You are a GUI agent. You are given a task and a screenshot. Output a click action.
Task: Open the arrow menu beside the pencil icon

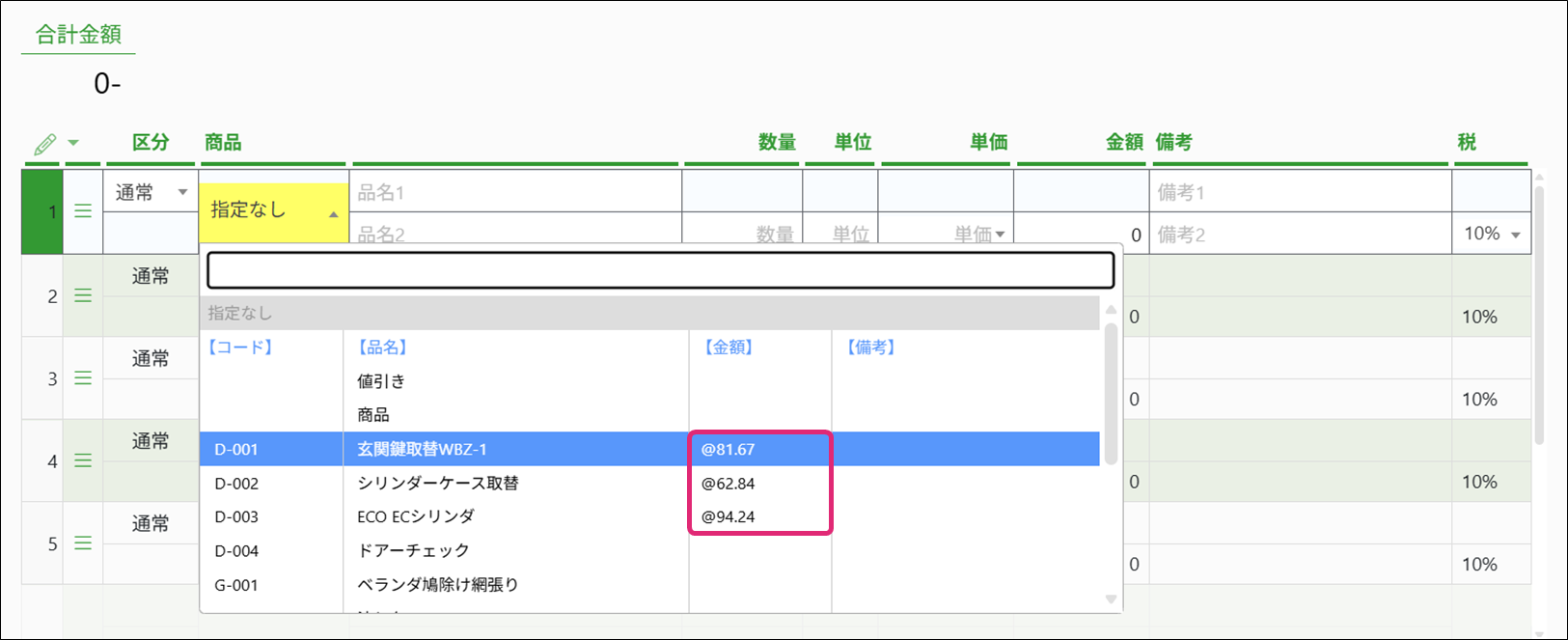(x=73, y=144)
